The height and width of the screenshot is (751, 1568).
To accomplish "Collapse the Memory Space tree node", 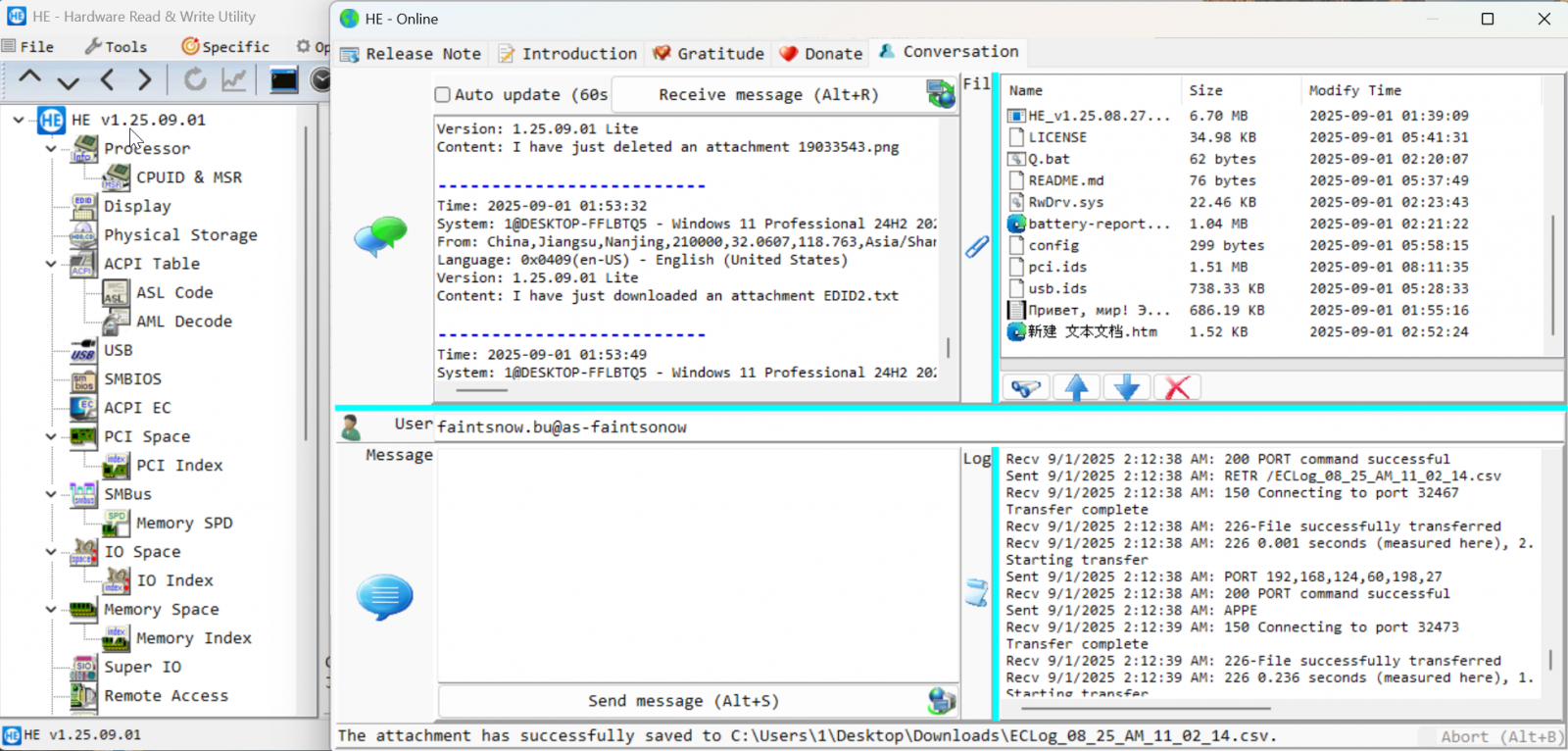I will click(51, 609).
